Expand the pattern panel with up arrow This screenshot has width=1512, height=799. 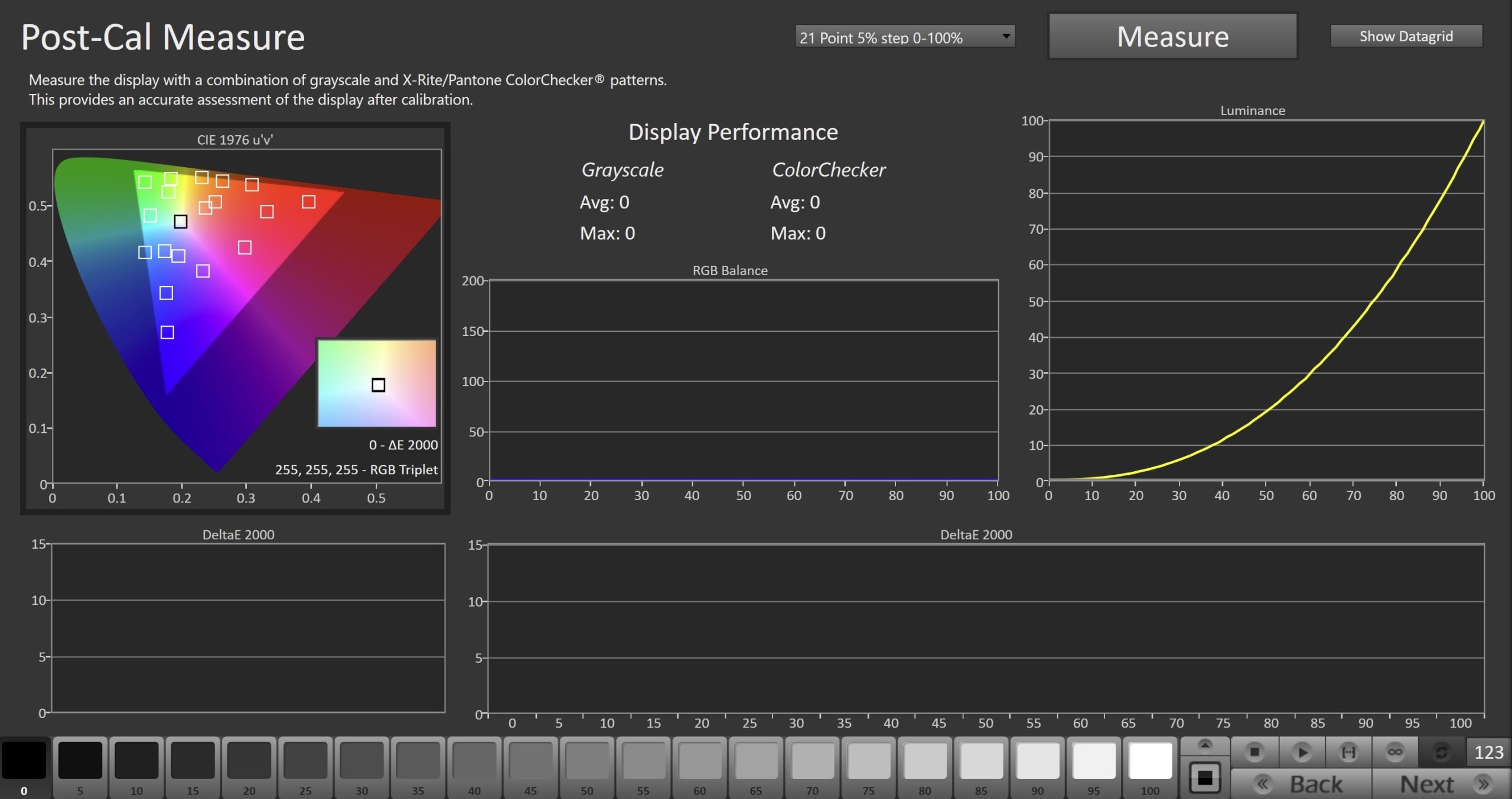point(1205,745)
